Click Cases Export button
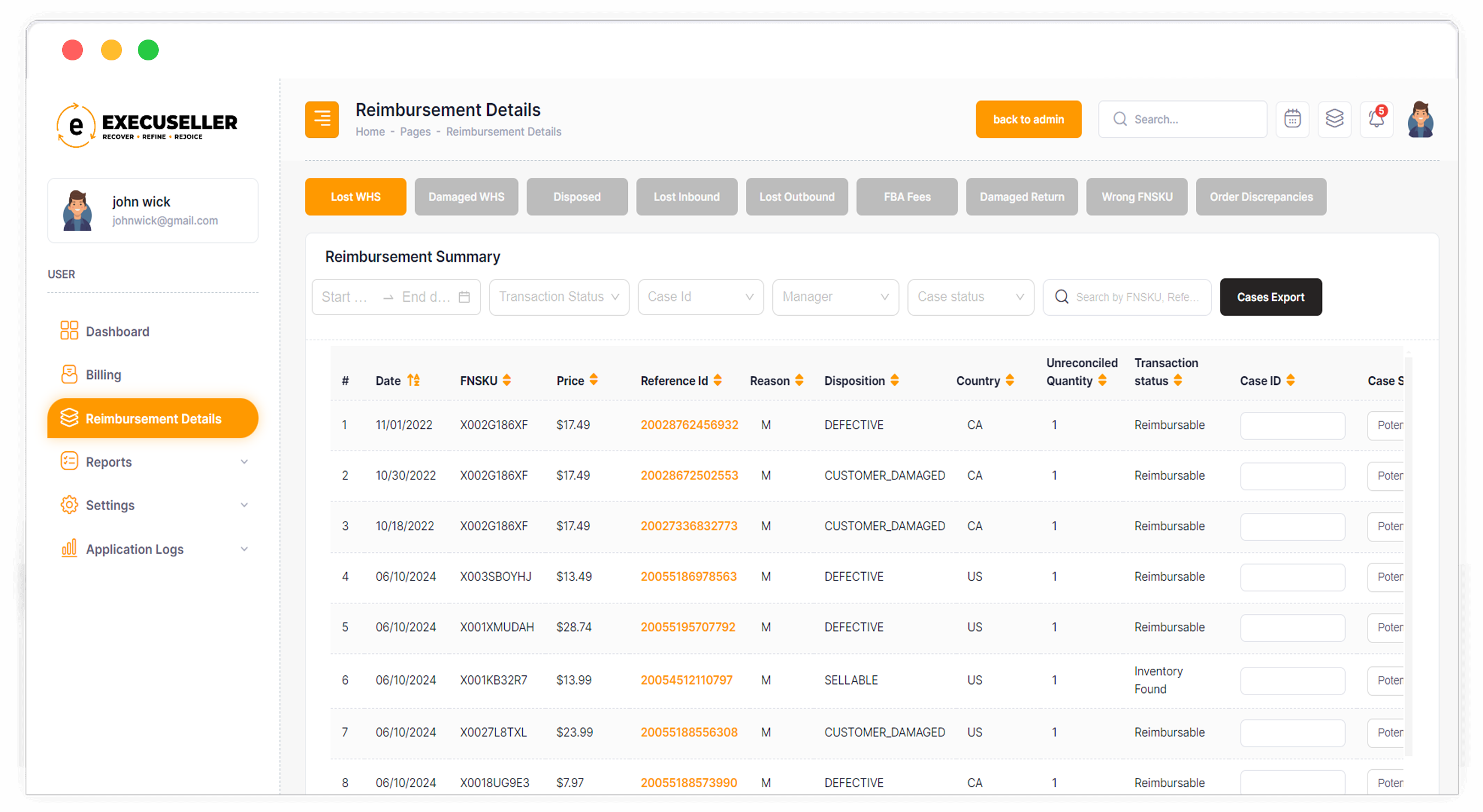The image size is (1483, 812). 1270,297
